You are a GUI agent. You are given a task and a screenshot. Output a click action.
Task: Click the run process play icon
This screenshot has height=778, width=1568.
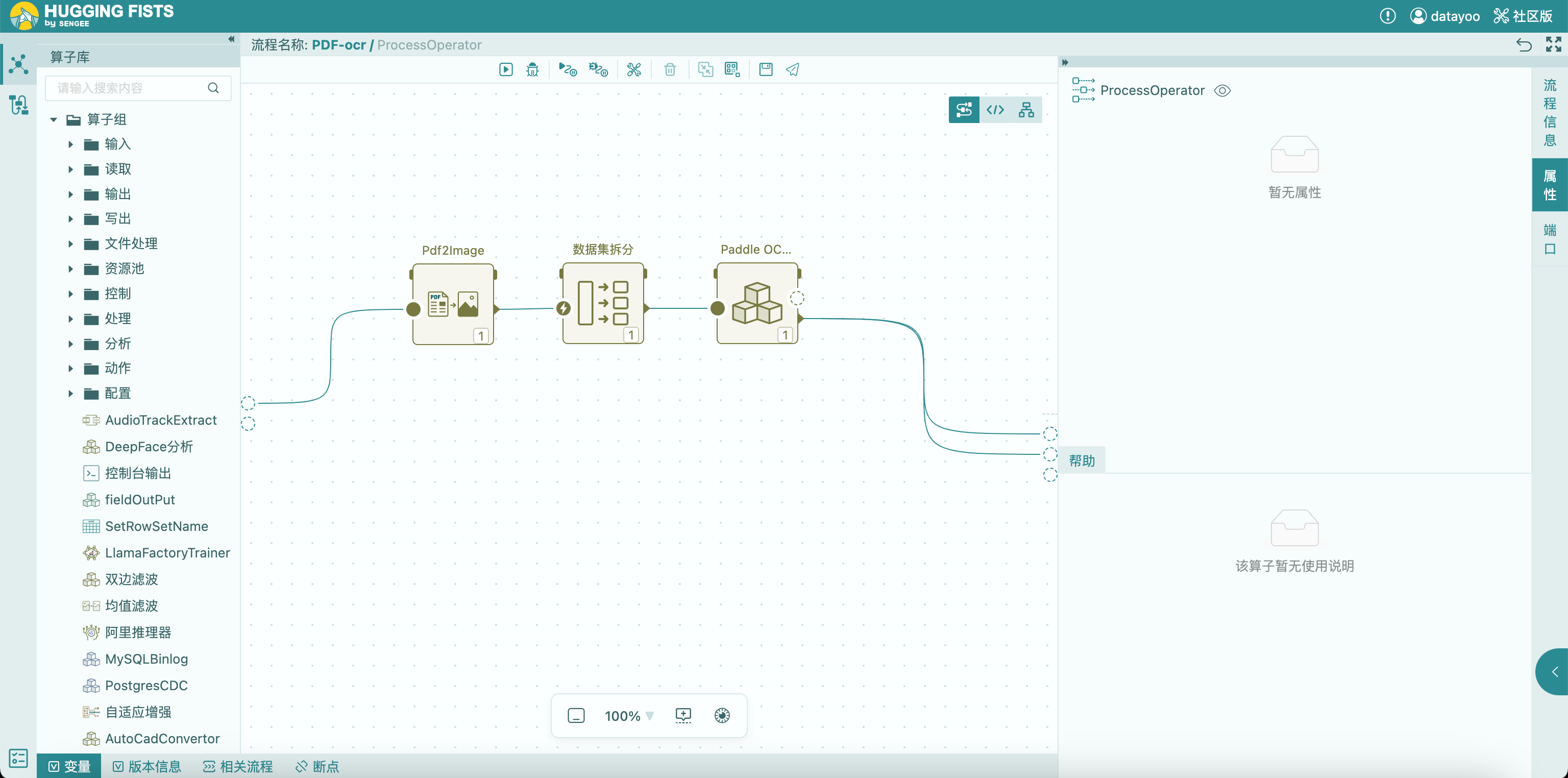(506, 69)
